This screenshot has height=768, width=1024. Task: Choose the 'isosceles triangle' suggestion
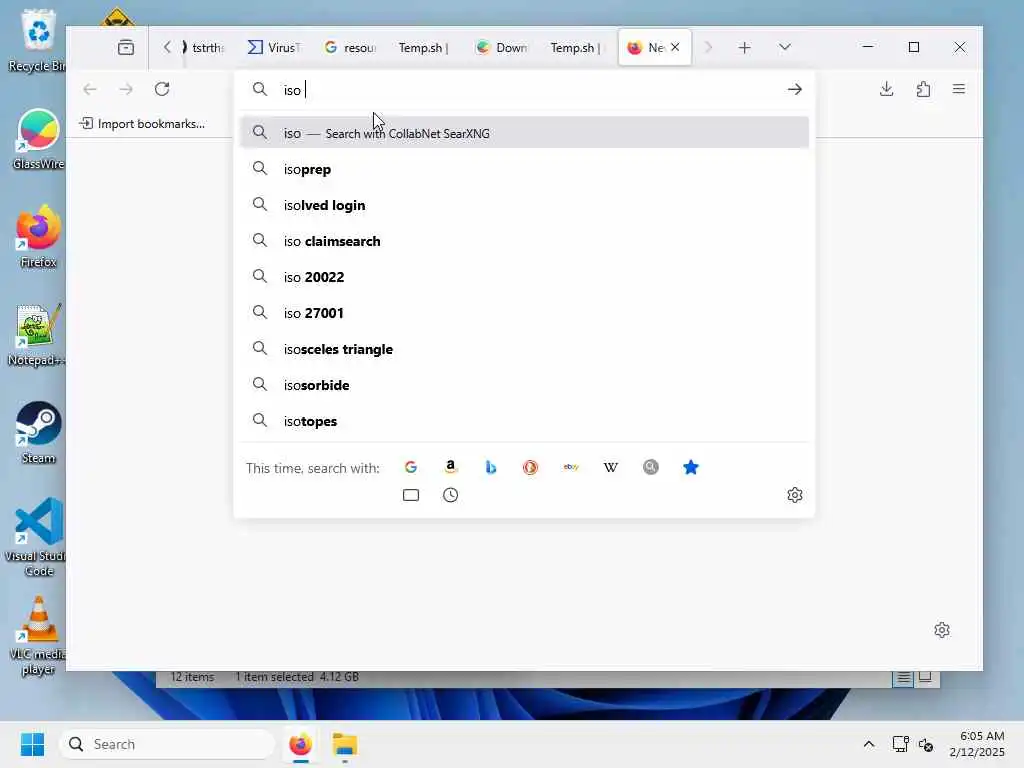pos(524,349)
